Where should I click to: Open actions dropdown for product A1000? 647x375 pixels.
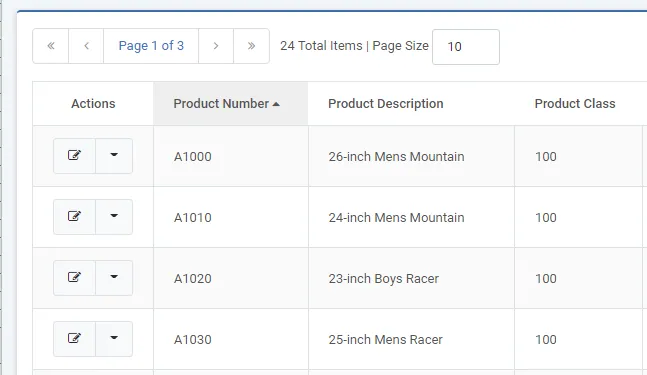pos(114,156)
